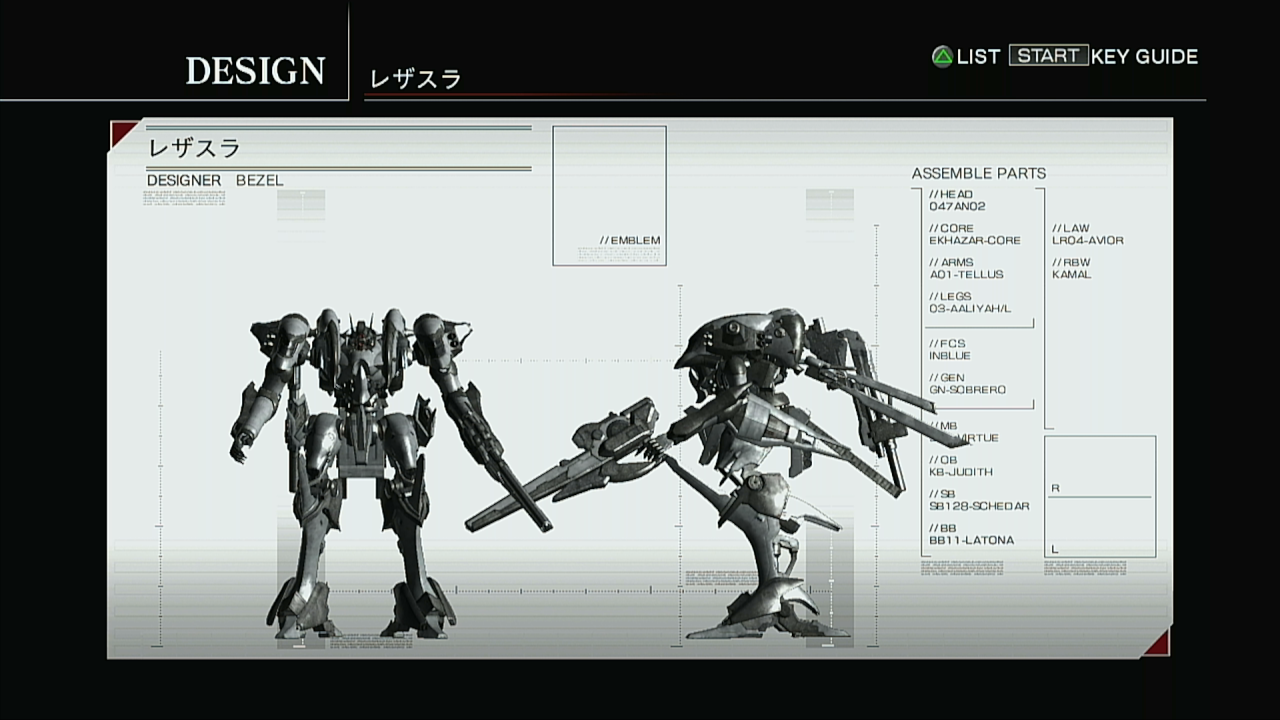Click the レザスラ design name on the sheet
This screenshot has height=720, width=1280.
pyautogui.click(x=194, y=148)
